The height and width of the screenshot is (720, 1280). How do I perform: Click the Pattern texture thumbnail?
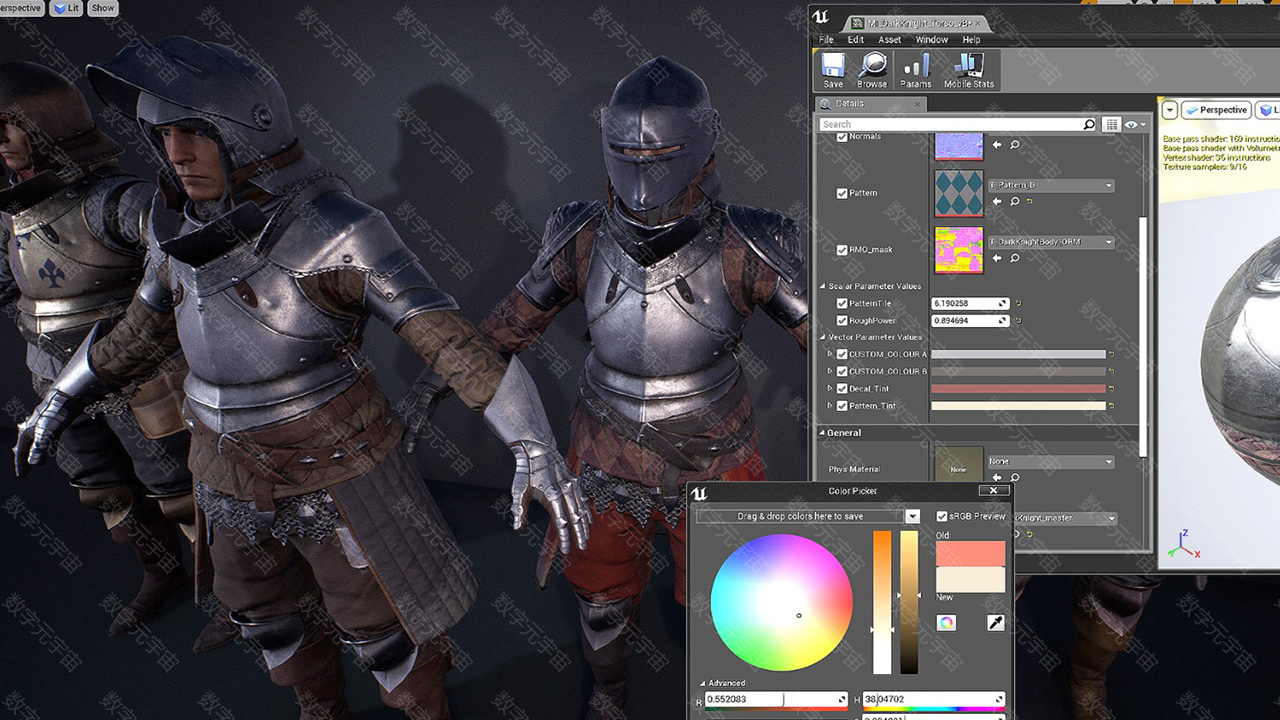959,193
